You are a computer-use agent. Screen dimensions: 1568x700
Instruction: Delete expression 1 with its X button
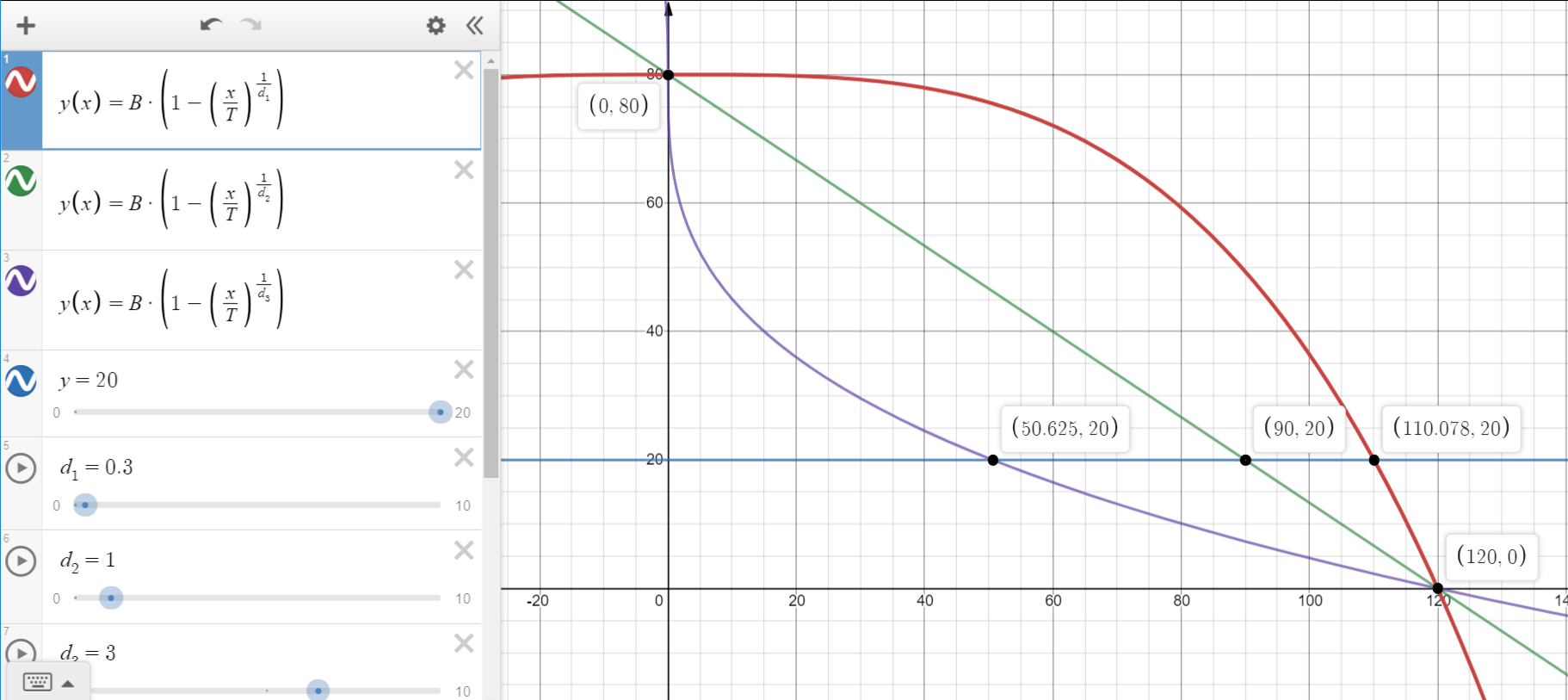tap(464, 70)
